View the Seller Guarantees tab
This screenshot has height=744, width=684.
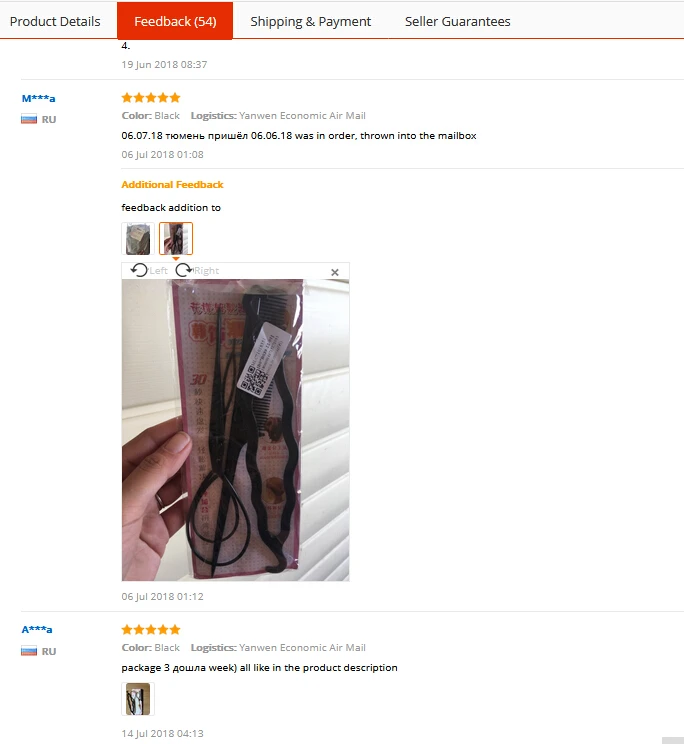tap(457, 21)
